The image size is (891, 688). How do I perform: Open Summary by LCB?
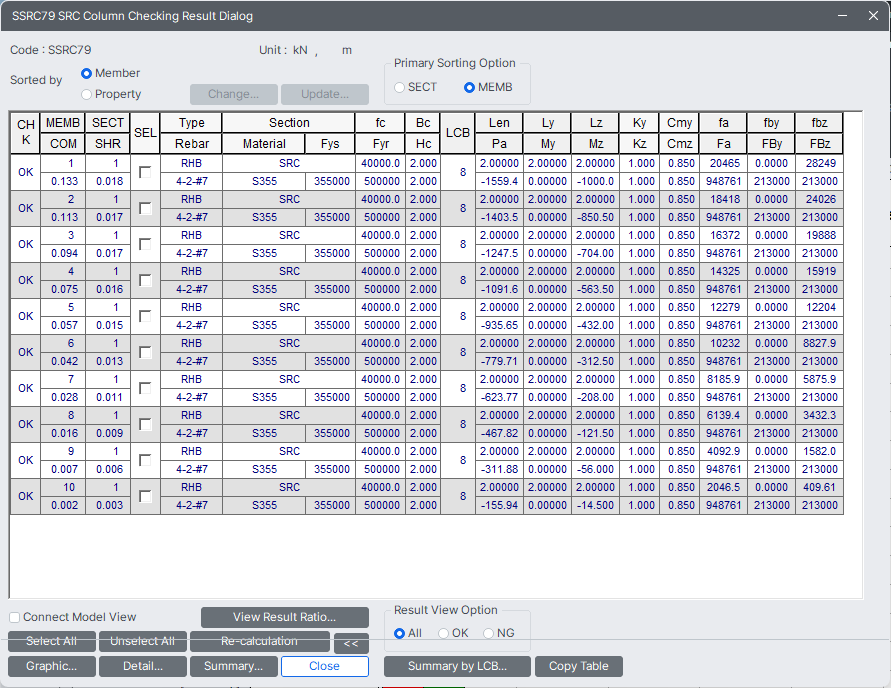(x=457, y=666)
